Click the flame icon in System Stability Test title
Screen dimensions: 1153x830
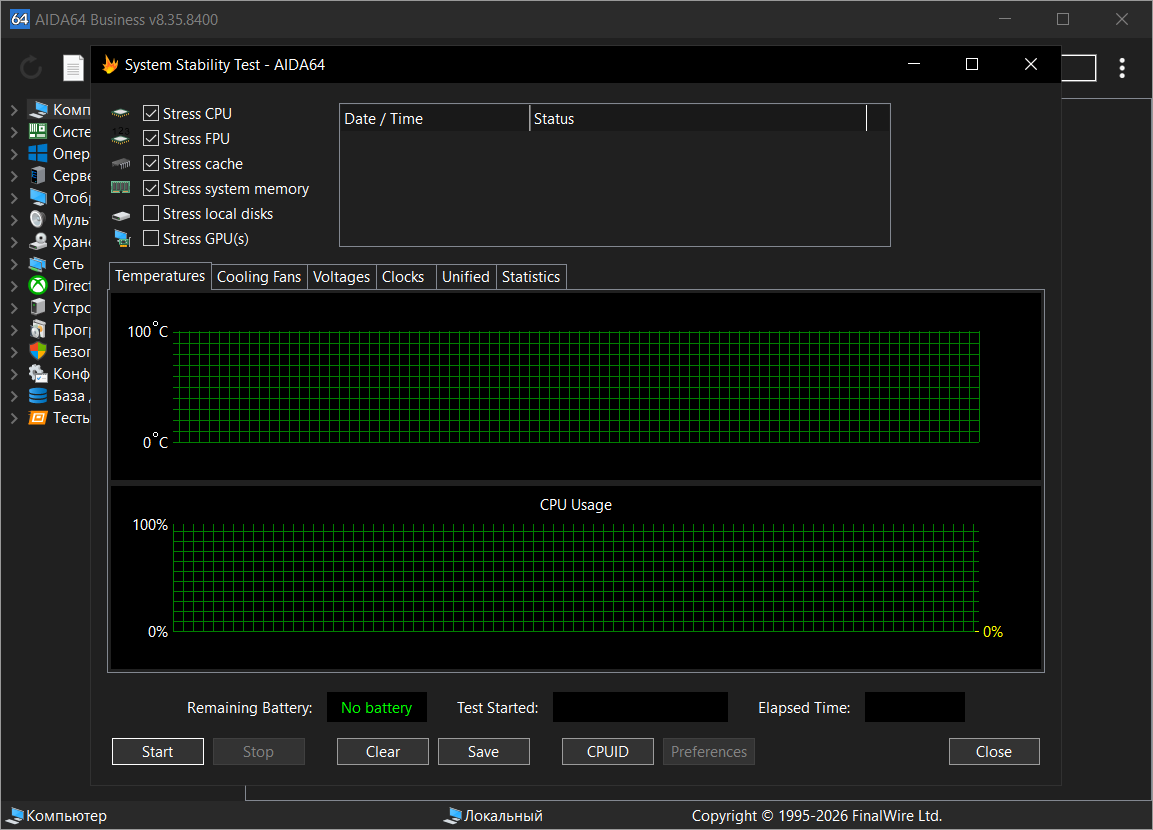tap(110, 65)
